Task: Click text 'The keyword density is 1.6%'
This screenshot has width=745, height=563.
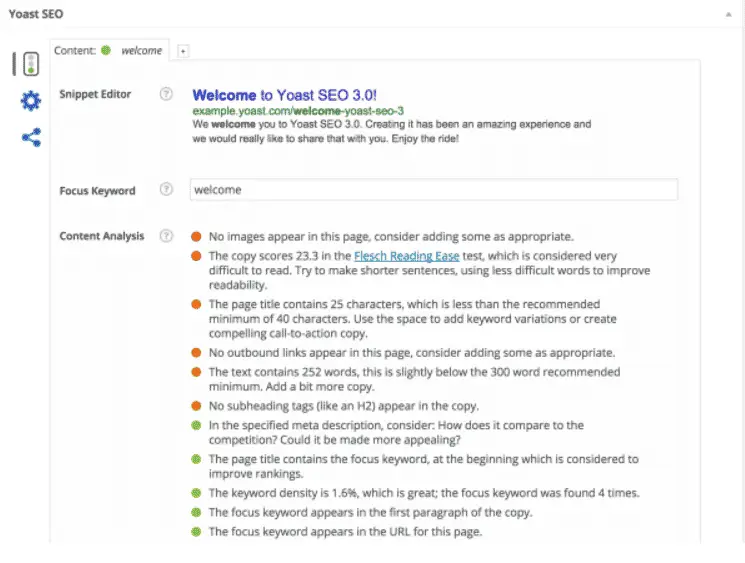Action: point(284,493)
